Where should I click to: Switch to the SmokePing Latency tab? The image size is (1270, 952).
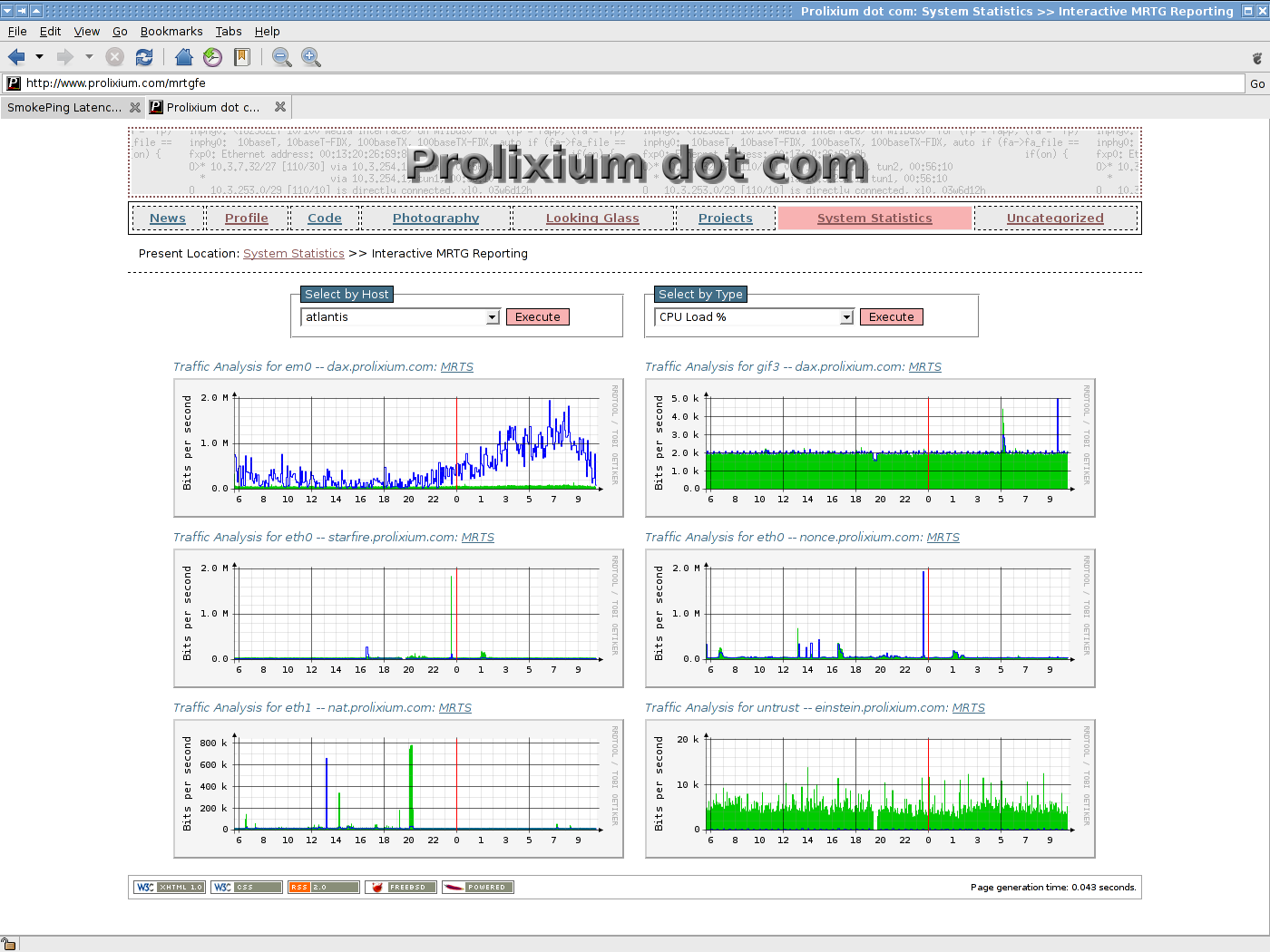(63, 107)
